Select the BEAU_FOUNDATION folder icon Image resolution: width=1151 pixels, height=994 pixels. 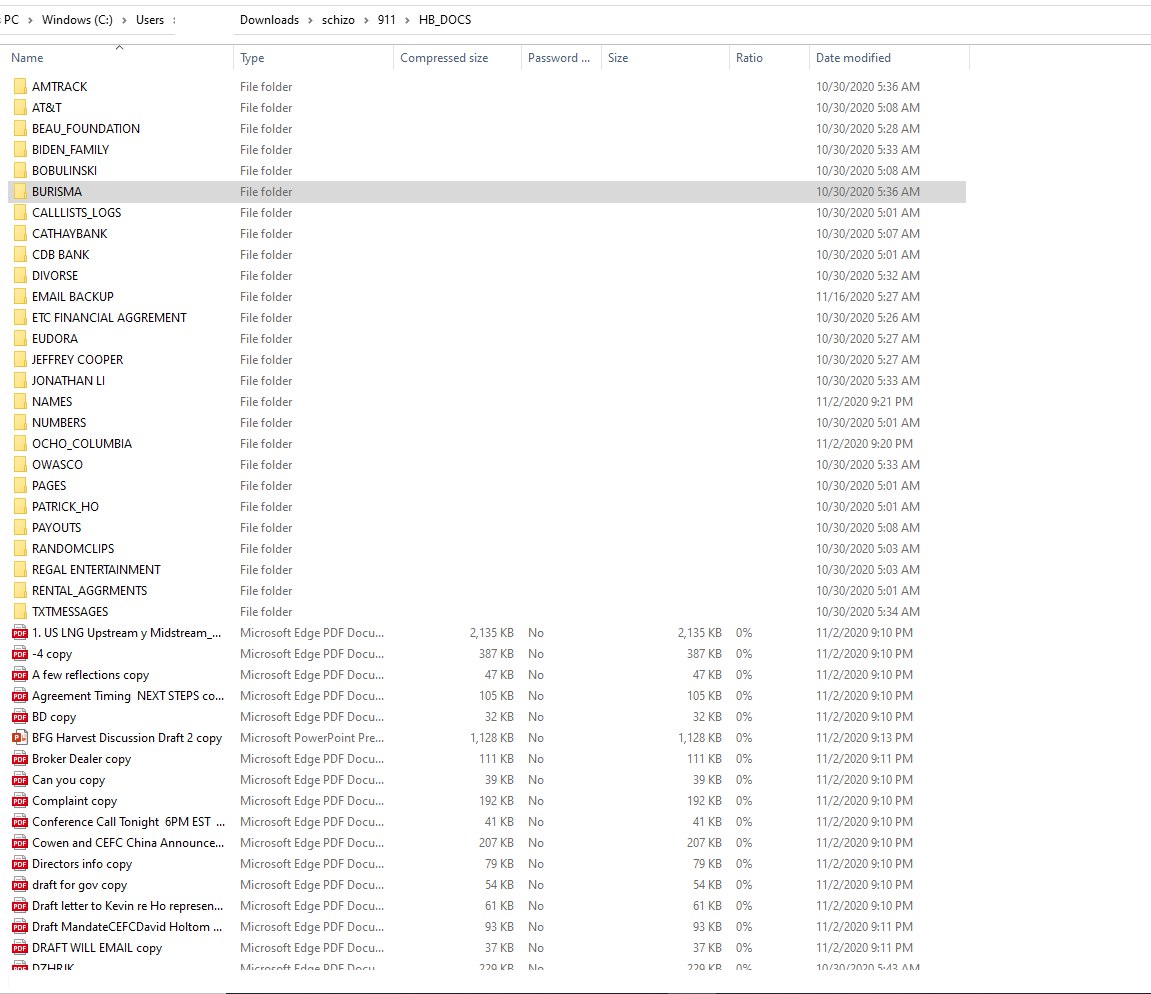tap(20, 128)
